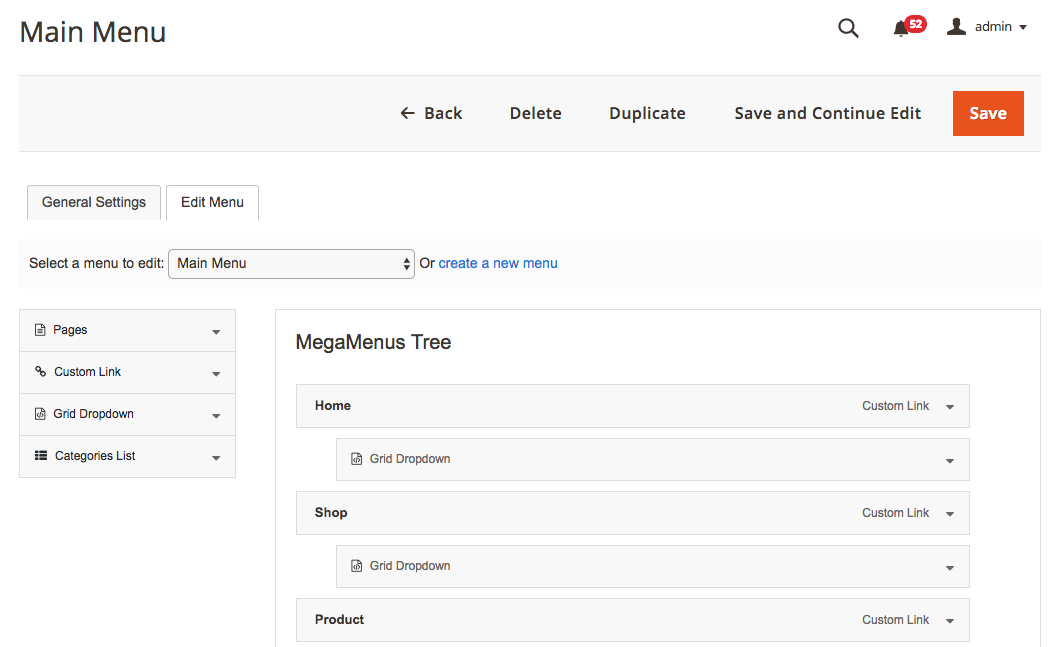
Task: Open the notifications bell icon
Action: (x=901, y=28)
